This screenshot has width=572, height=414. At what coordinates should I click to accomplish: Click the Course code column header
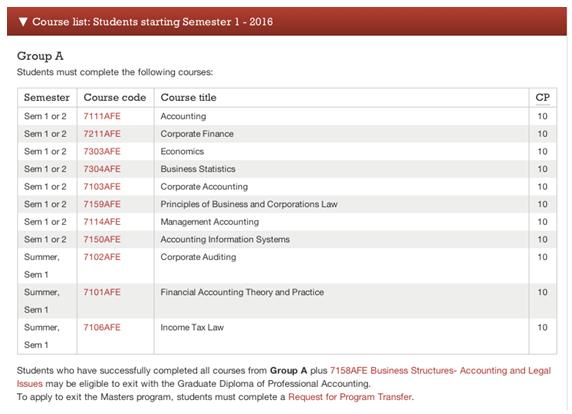pos(115,97)
